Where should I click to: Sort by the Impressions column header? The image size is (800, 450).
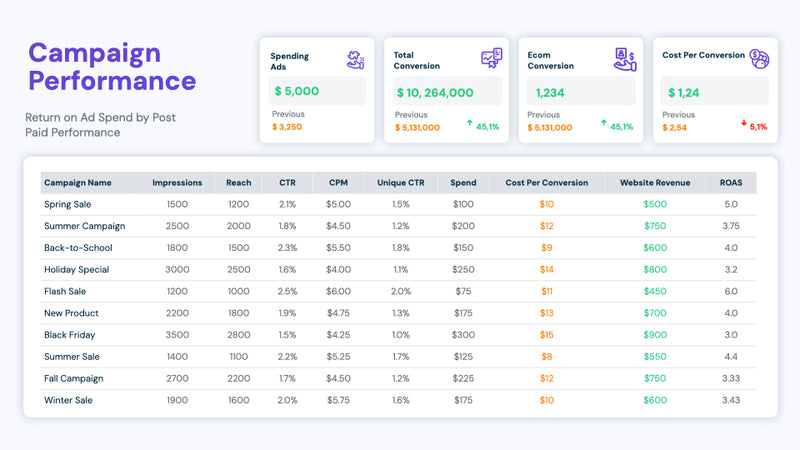[177, 183]
